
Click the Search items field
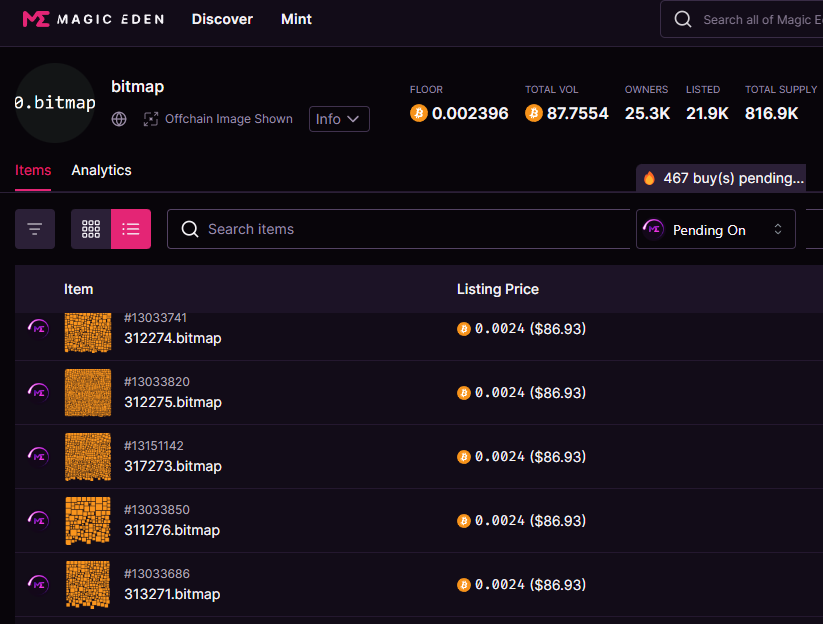(398, 229)
